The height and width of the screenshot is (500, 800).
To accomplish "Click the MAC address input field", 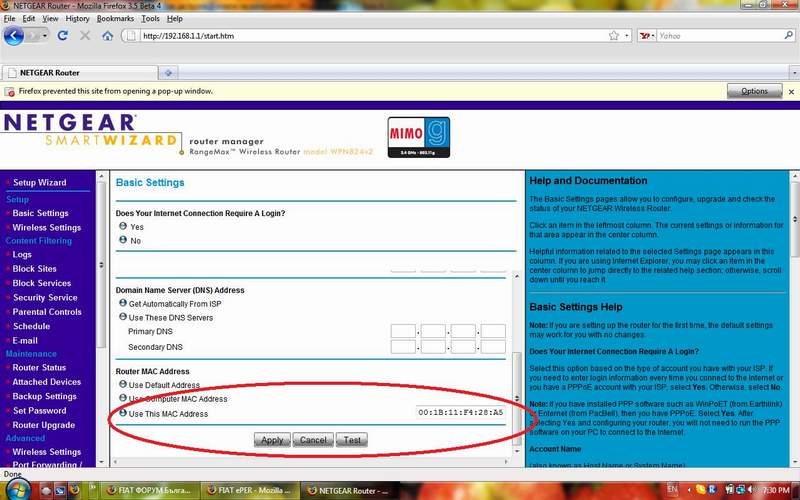I will click(x=460, y=412).
